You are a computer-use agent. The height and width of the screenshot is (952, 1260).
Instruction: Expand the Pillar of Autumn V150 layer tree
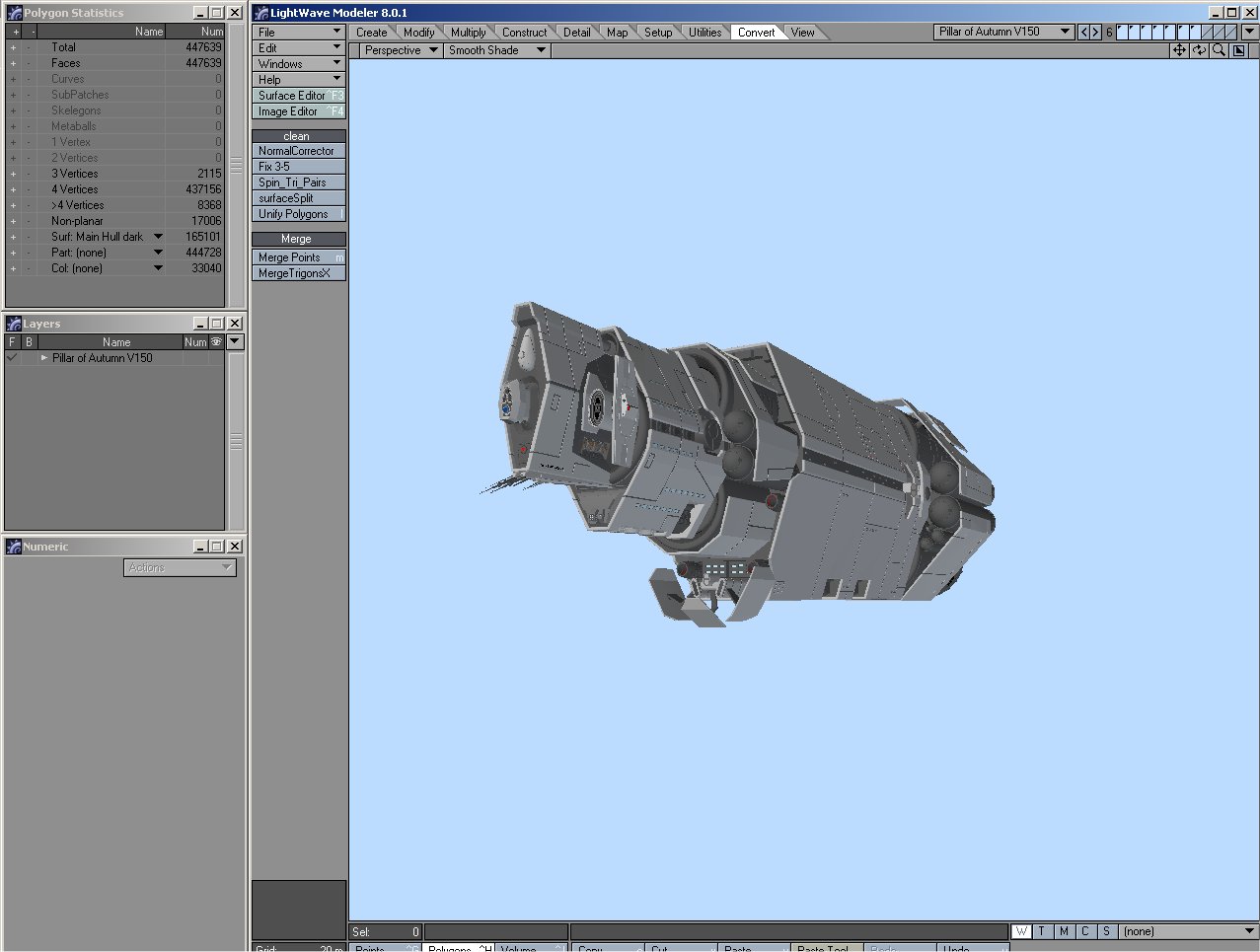point(44,358)
